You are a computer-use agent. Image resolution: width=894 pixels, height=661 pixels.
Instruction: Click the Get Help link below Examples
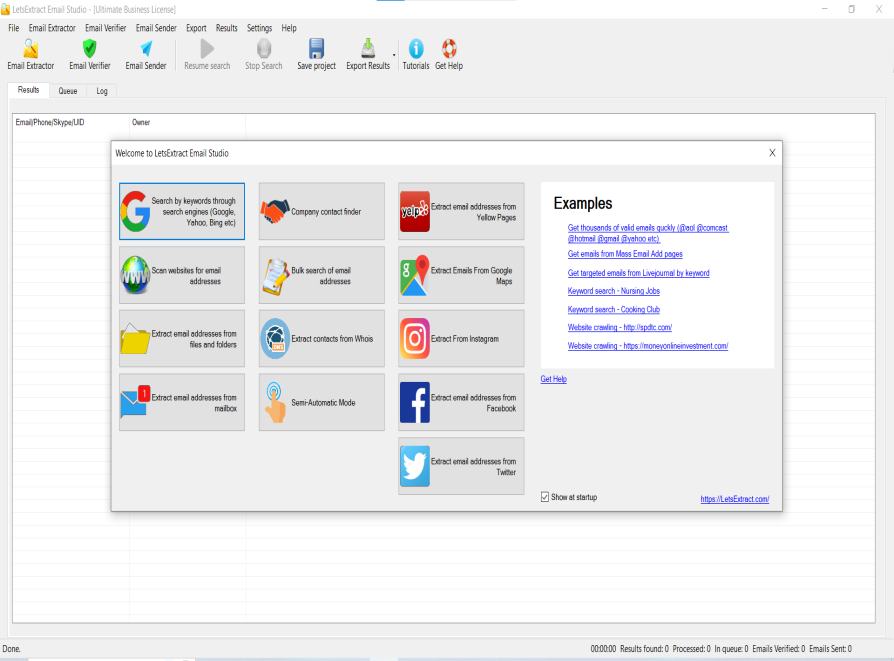(554, 379)
